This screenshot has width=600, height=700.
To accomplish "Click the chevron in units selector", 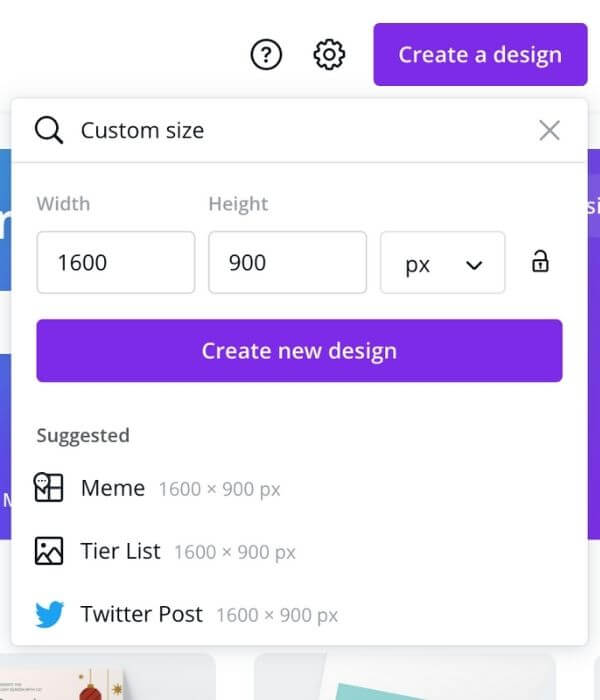I will click(474, 265).
